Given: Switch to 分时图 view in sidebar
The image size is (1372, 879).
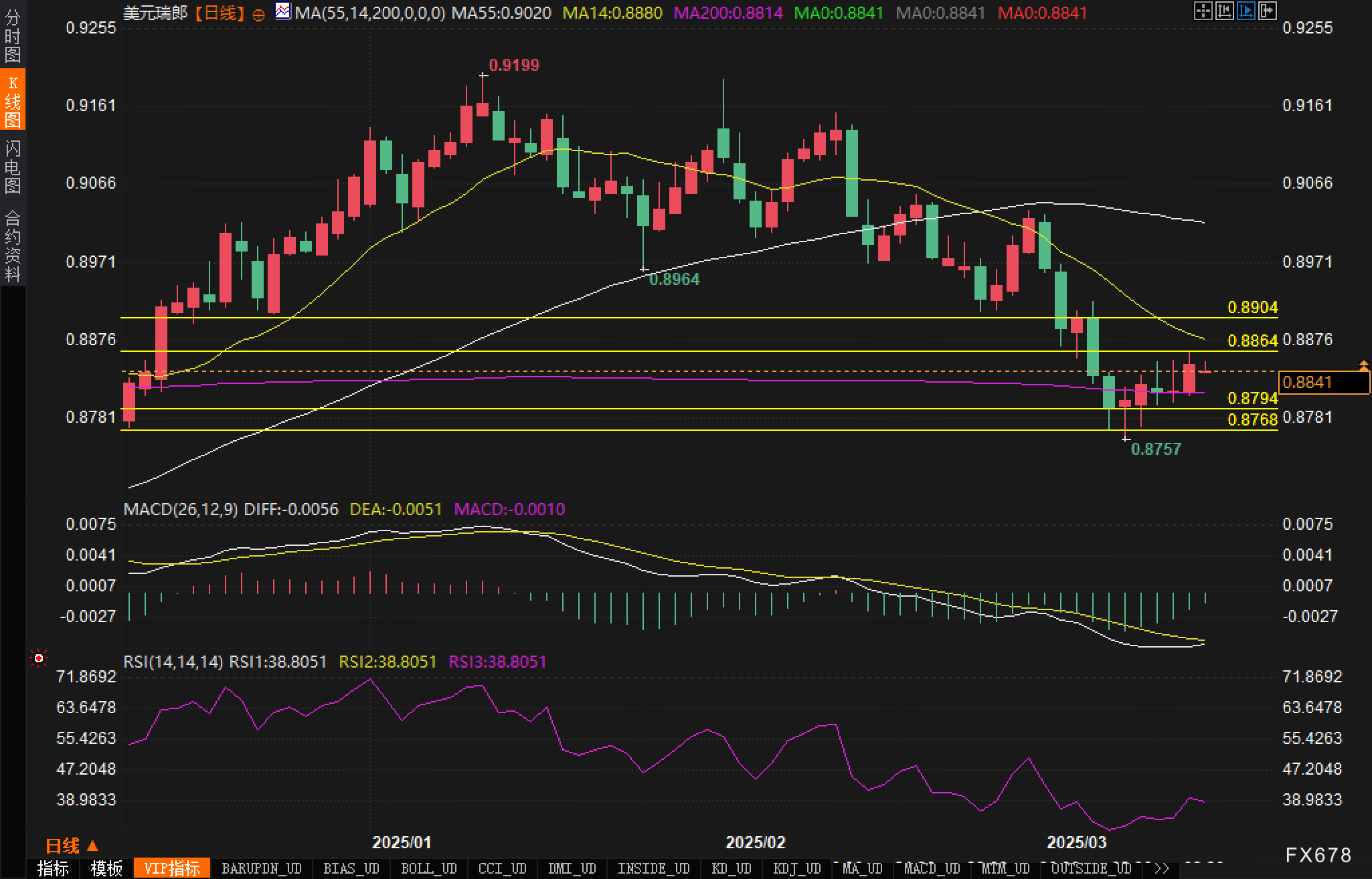Looking at the screenshot, I should 12,36.
